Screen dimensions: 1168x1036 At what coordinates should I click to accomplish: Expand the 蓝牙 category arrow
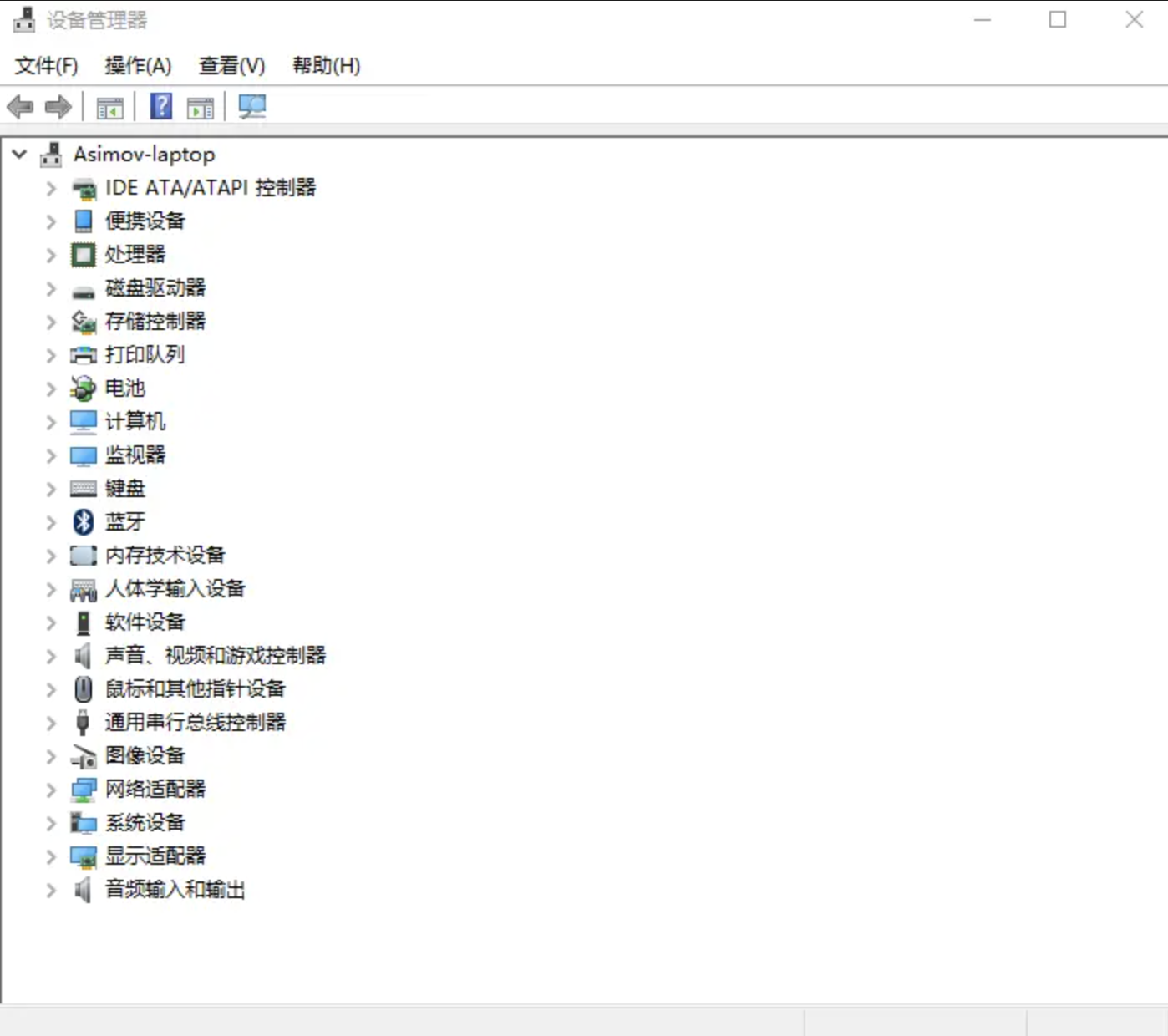pos(51,522)
